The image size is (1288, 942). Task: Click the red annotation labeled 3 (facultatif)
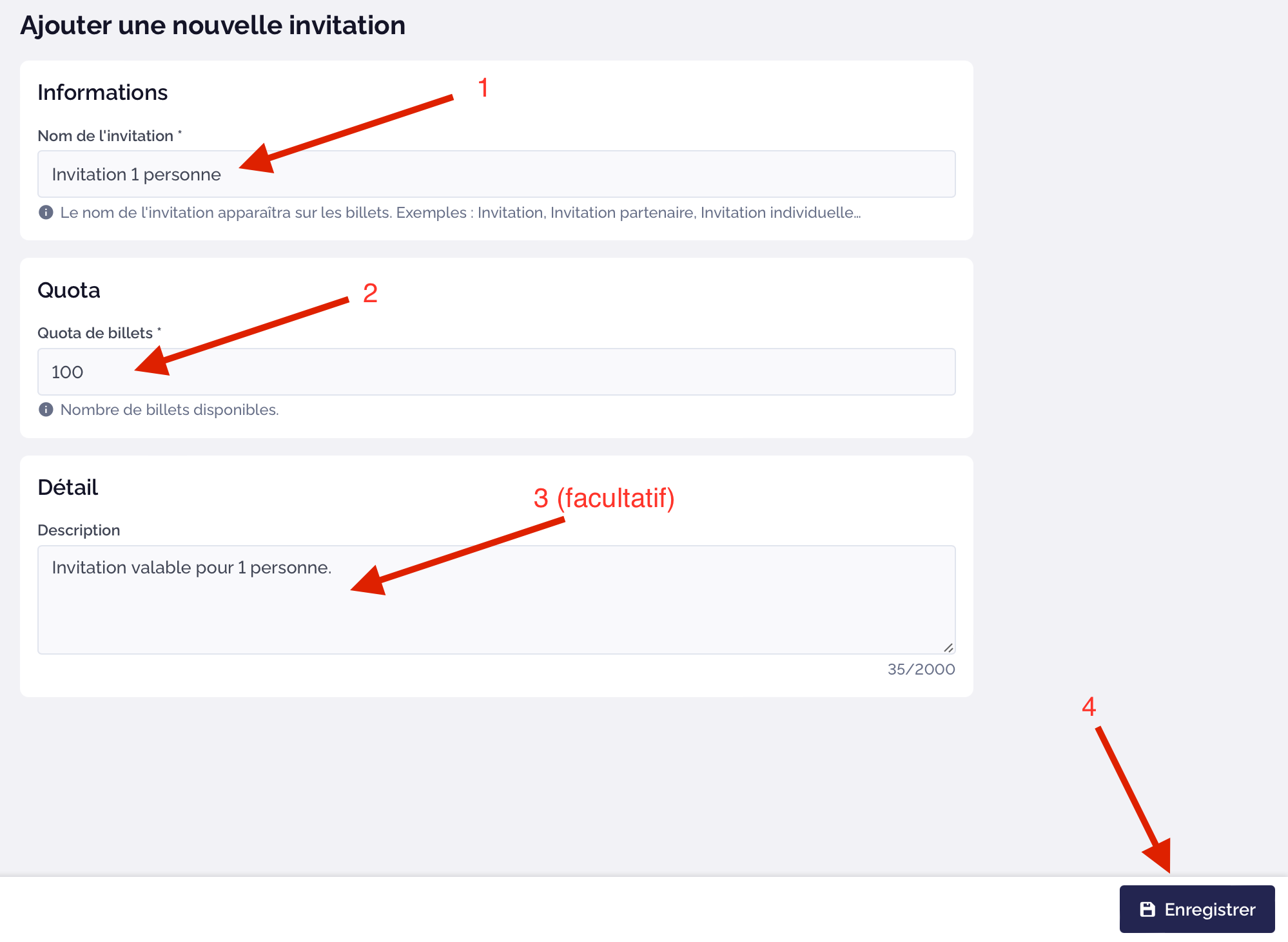click(604, 498)
